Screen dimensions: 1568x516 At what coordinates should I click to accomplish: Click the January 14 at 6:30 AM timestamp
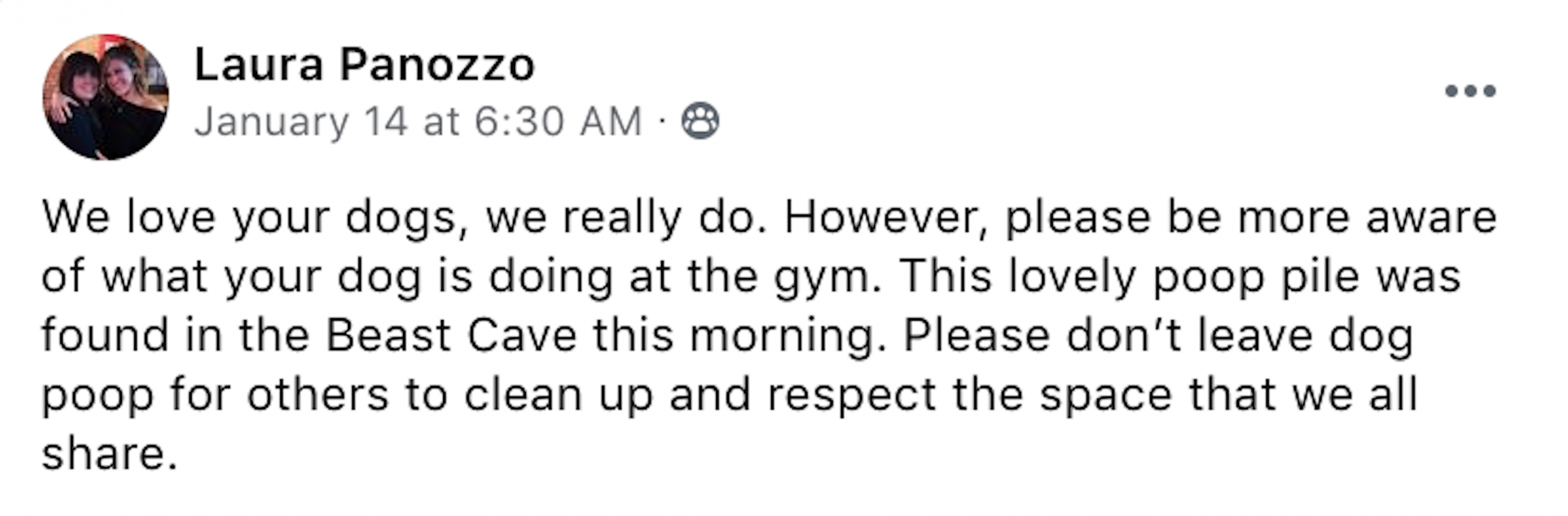tap(418, 122)
